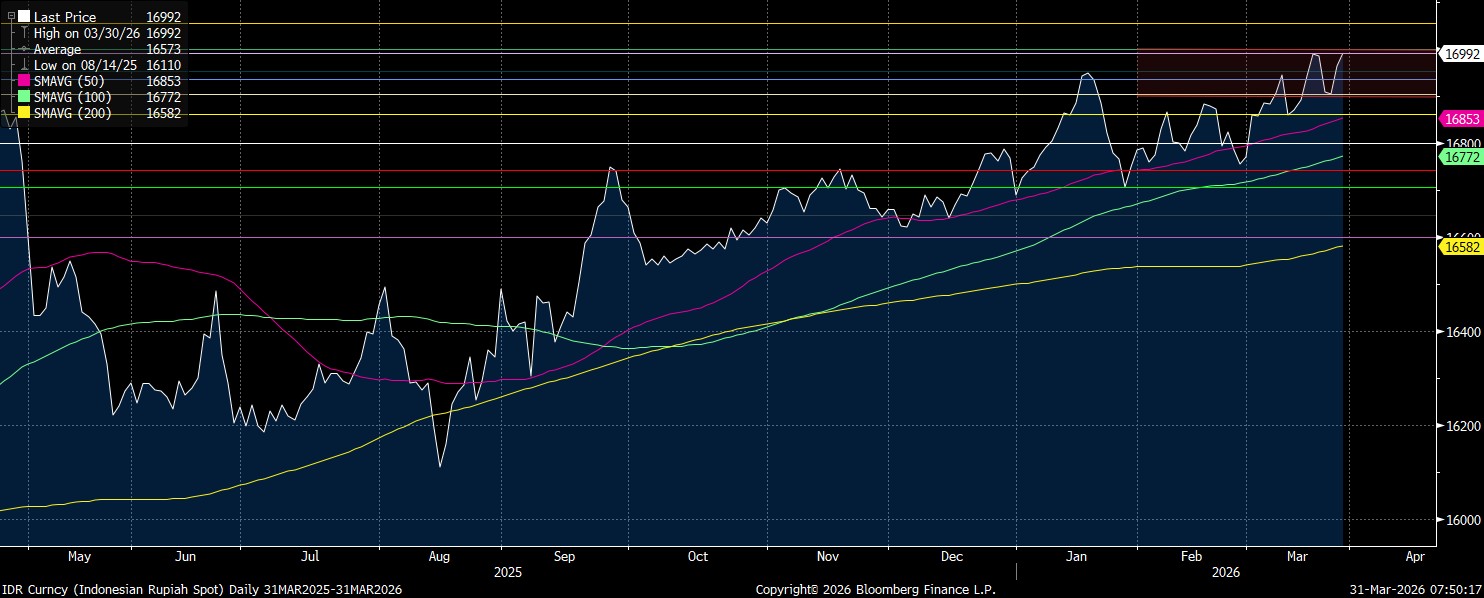1484x598 pixels.
Task: Click the yellow 16582 axis price tag
Action: (x=1461, y=245)
